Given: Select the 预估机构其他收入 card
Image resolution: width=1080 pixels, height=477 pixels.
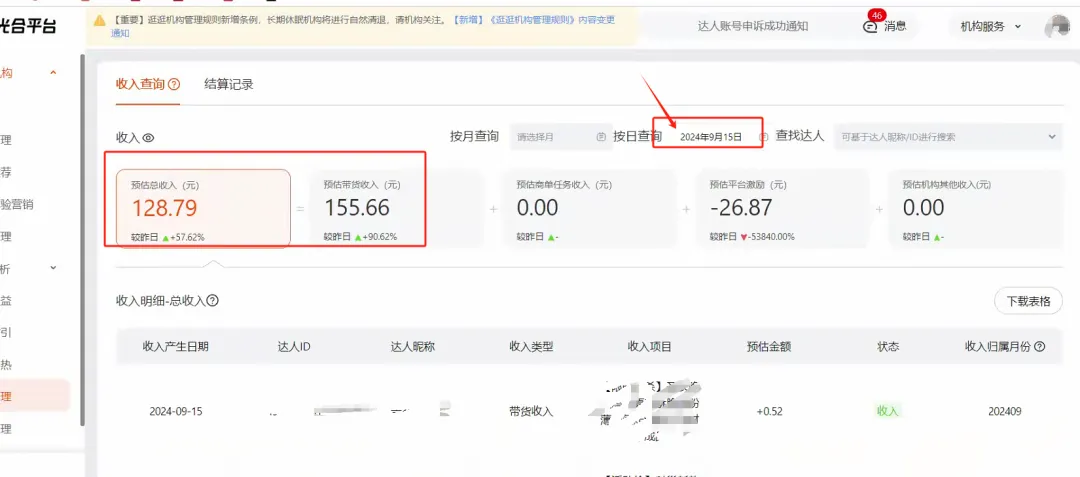Looking at the screenshot, I should point(976,209).
